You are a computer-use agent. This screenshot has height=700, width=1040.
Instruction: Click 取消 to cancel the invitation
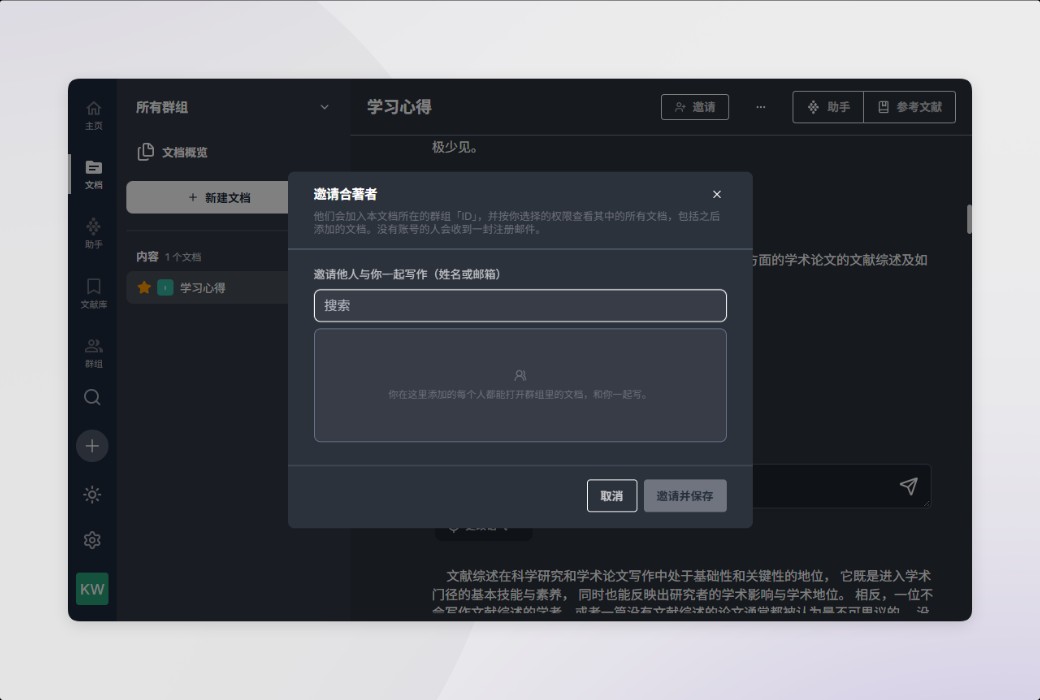point(612,496)
